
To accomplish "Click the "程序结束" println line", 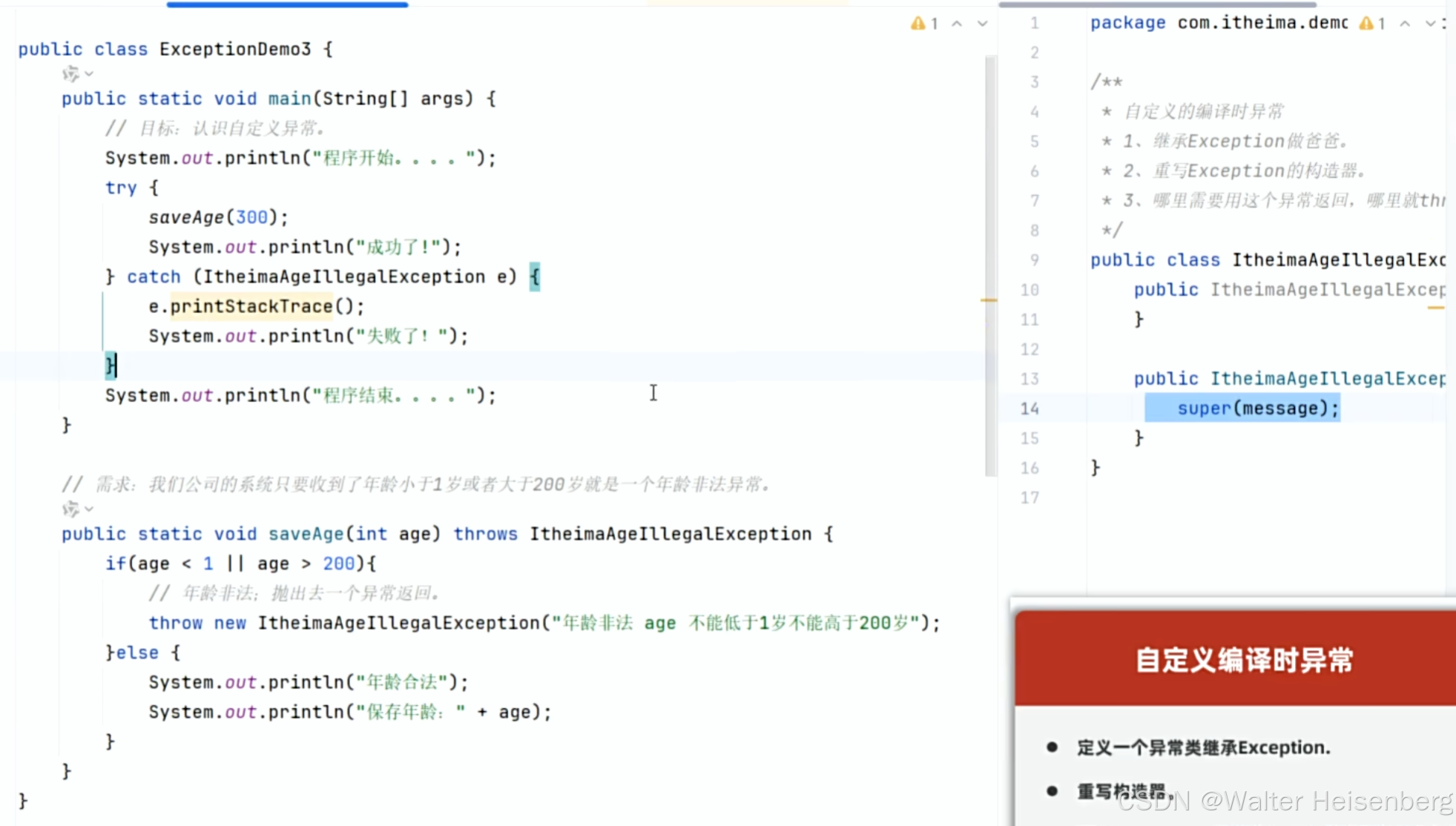I will (300, 395).
